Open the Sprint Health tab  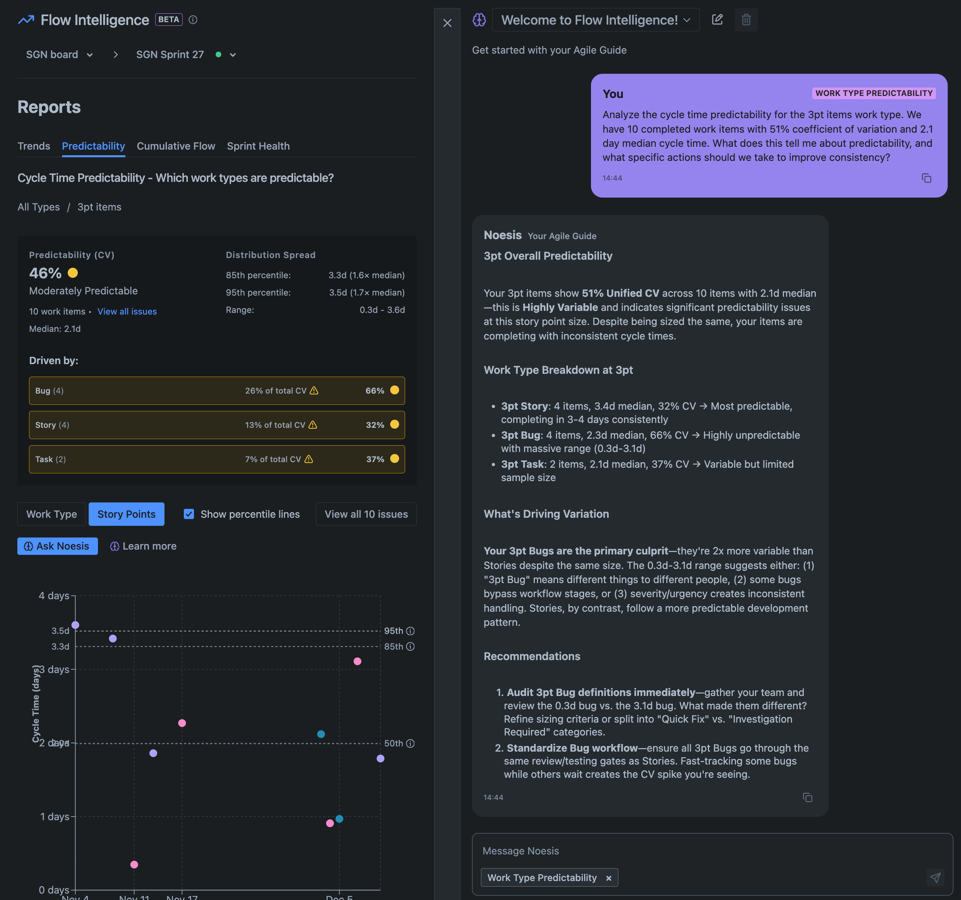(x=258, y=146)
